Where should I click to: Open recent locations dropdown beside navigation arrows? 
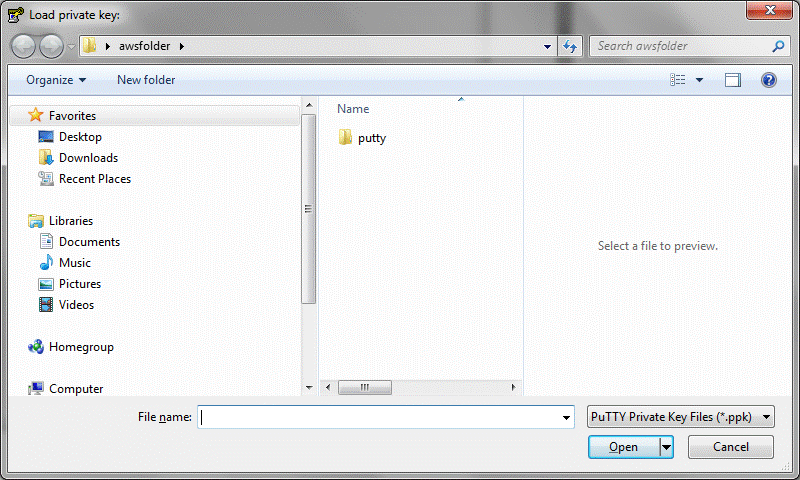click(71, 46)
